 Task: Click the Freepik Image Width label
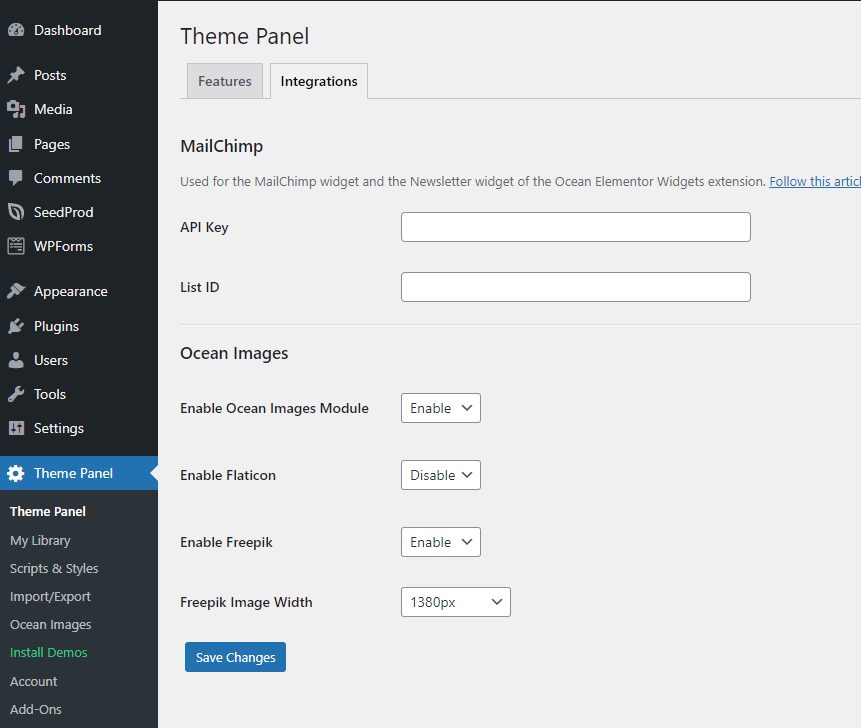click(246, 602)
